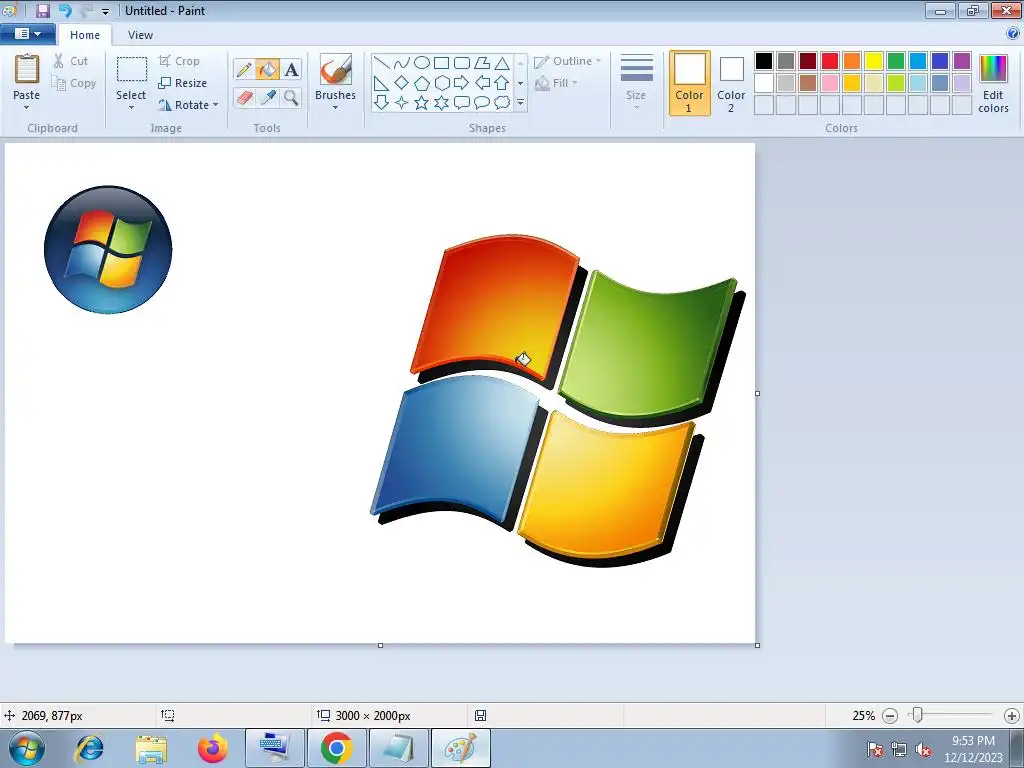This screenshot has height=768, width=1024.
Task: Click the Paste button
Action: click(x=27, y=76)
